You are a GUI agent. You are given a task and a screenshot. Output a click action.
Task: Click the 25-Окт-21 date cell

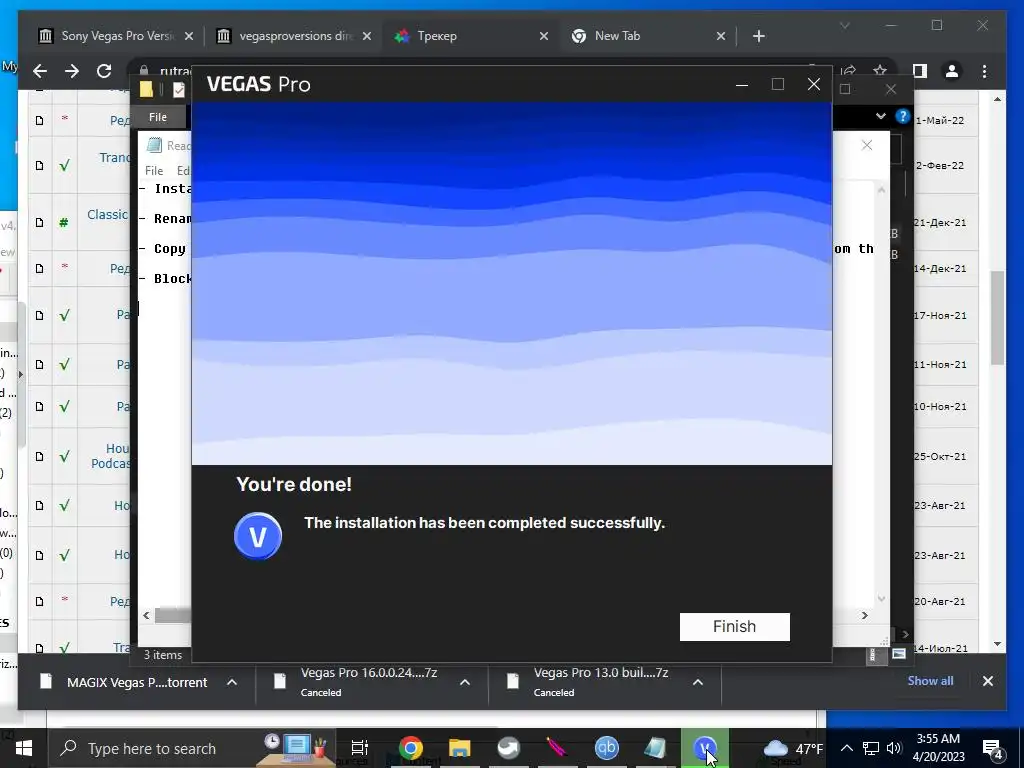pos(940,456)
